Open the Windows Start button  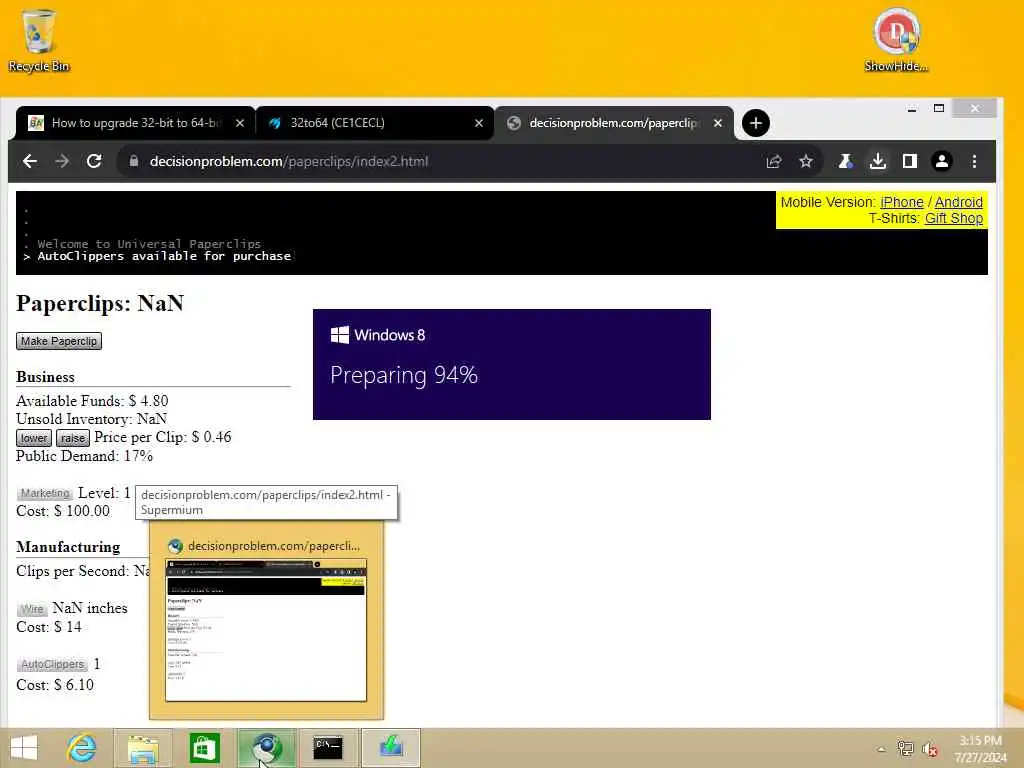tap(25, 748)
